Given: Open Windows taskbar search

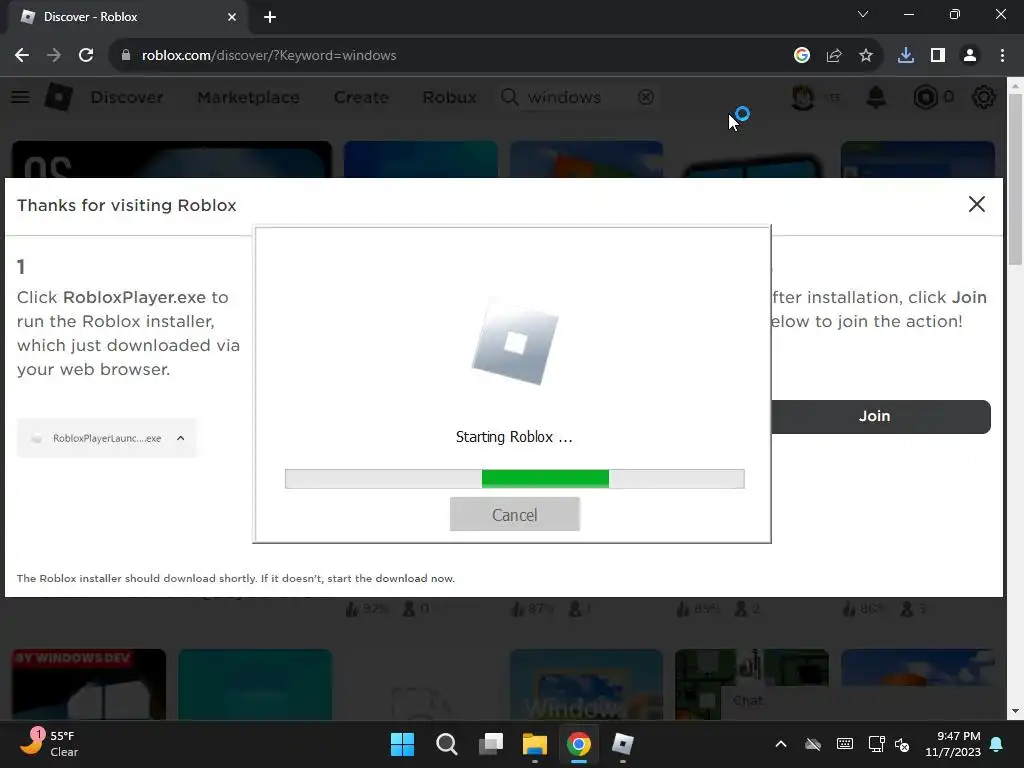Looking at the screenshot, I should pyautogui.click(x=447, y=744).
